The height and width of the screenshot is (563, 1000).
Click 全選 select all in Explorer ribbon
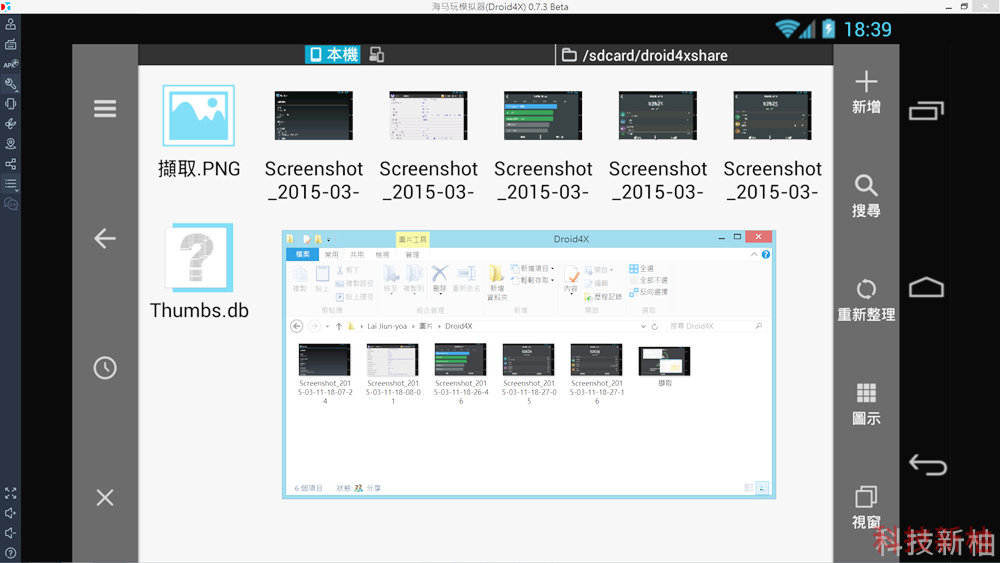[x=641, y=268]
